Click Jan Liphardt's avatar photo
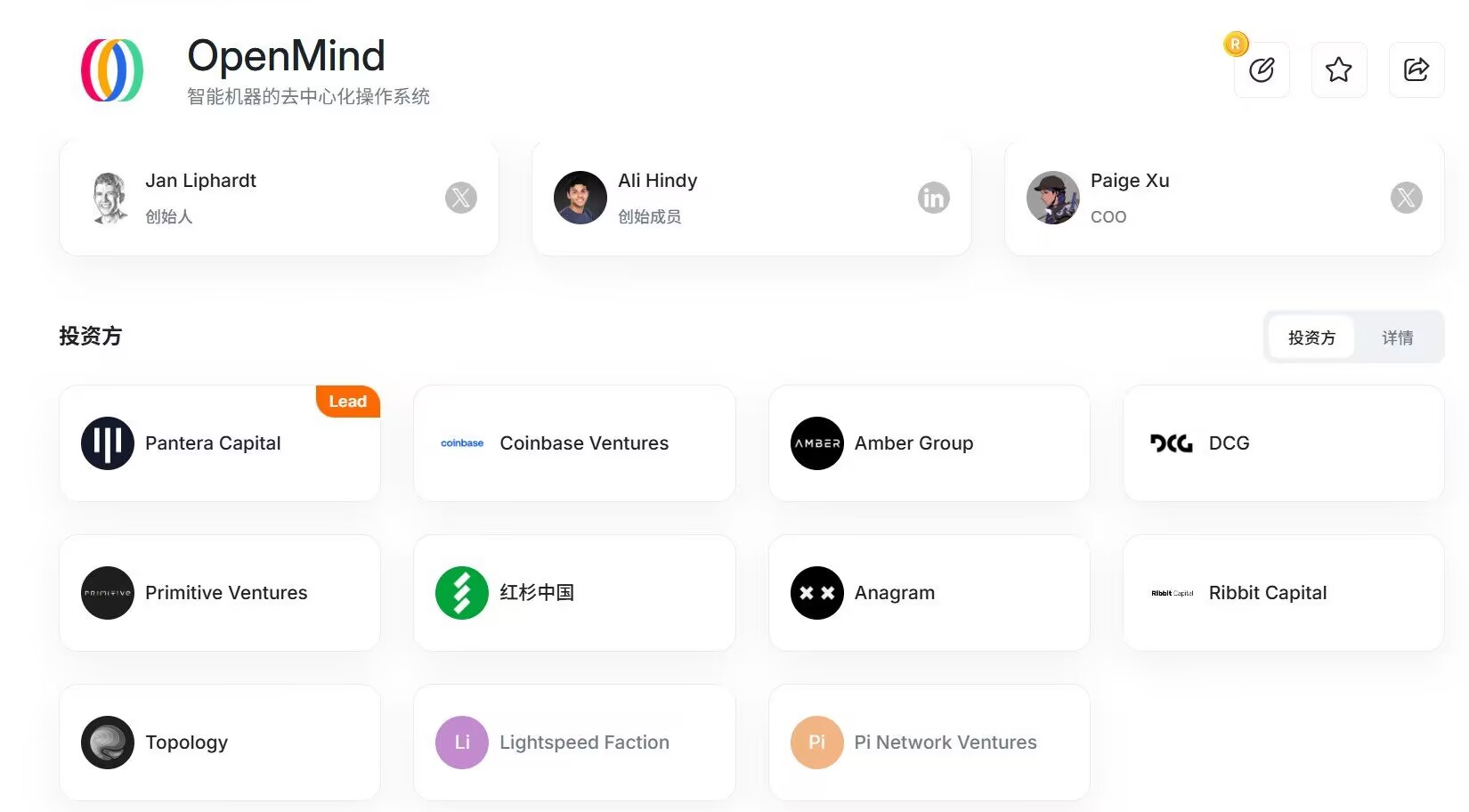This screenshot has height=812, width=1469. pyautogui.click(x=109, y=198)
